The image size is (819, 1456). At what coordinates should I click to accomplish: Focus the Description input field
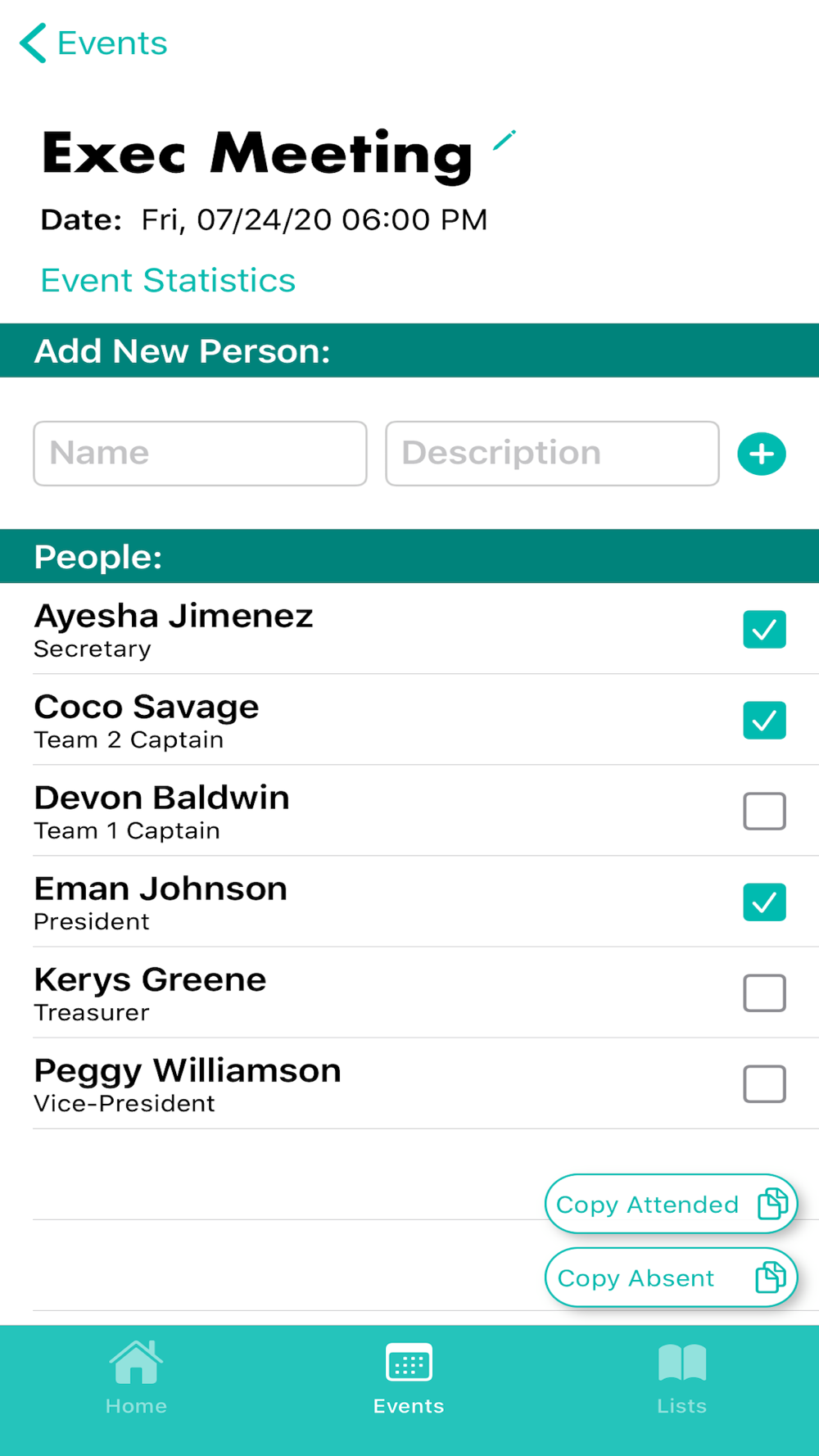click(552, 454)
